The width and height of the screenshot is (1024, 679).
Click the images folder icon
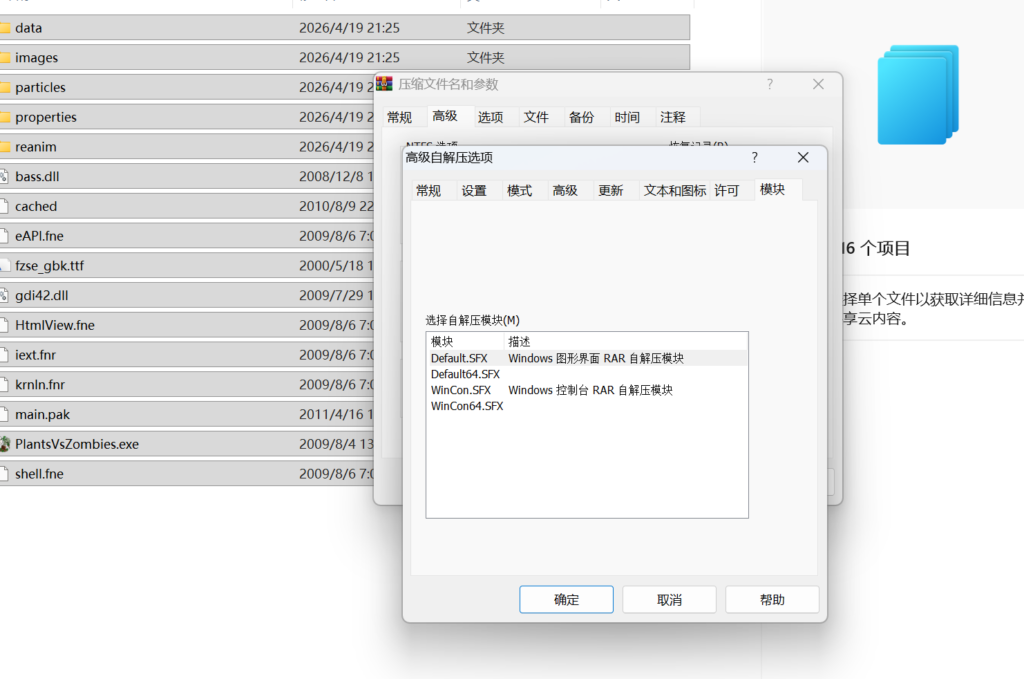tap(4, 58)
